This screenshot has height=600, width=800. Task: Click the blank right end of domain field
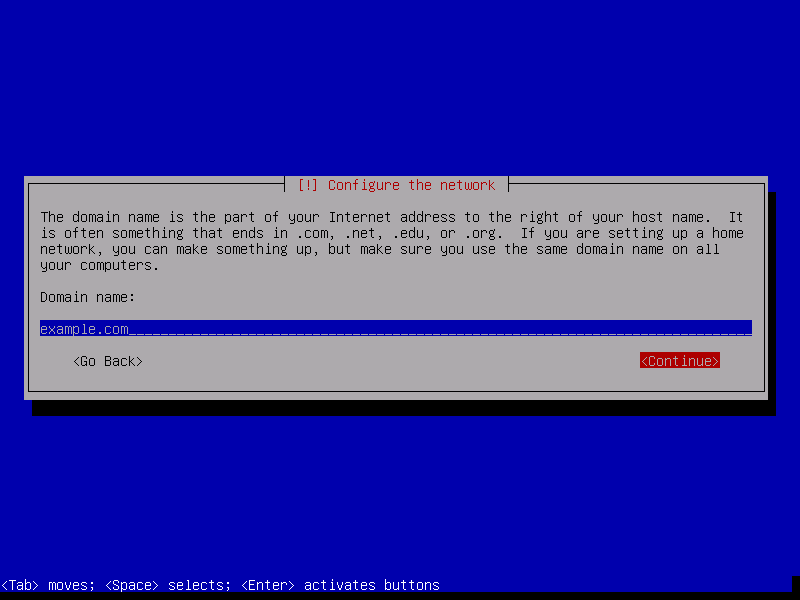[700, 328]
